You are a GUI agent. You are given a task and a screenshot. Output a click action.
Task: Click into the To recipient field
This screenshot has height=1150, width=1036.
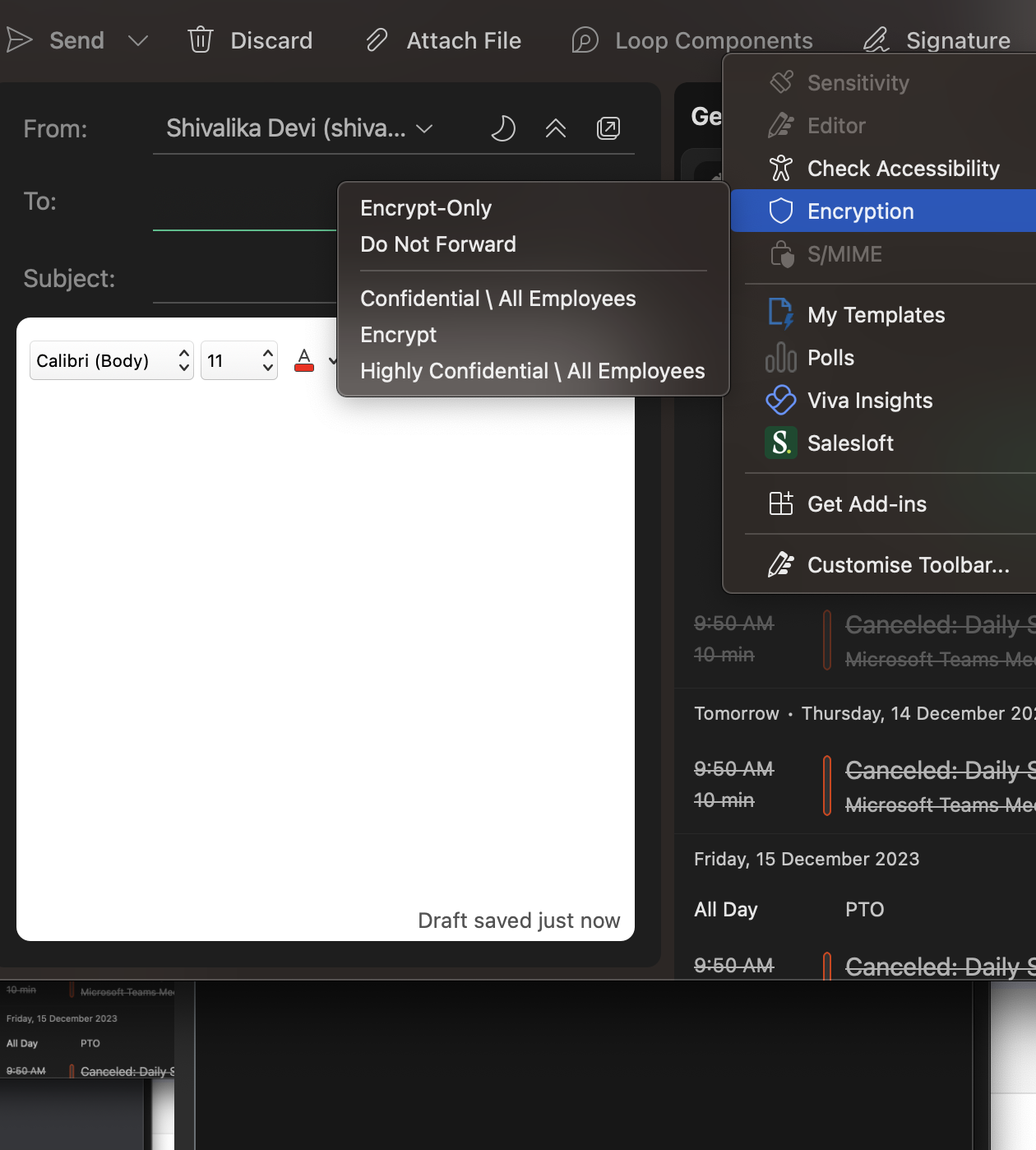[x=245, y=204]
